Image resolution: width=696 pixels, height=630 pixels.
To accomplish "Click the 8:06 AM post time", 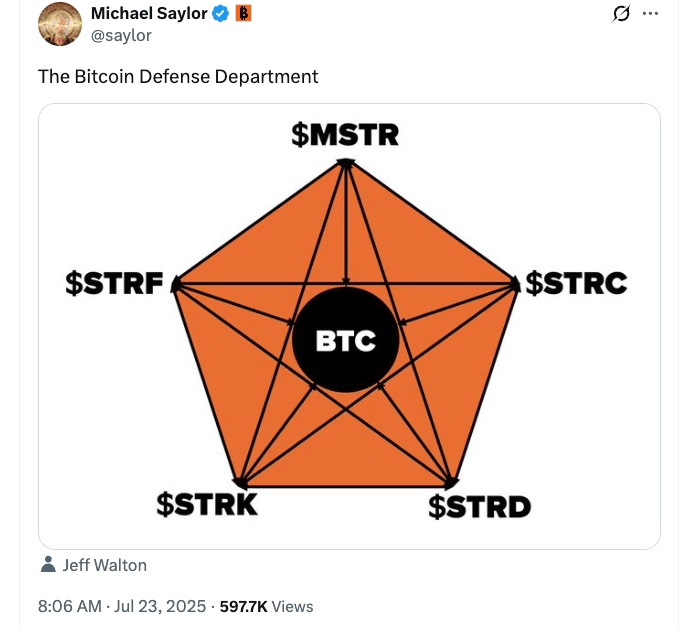I will click(x=69, y=606).
